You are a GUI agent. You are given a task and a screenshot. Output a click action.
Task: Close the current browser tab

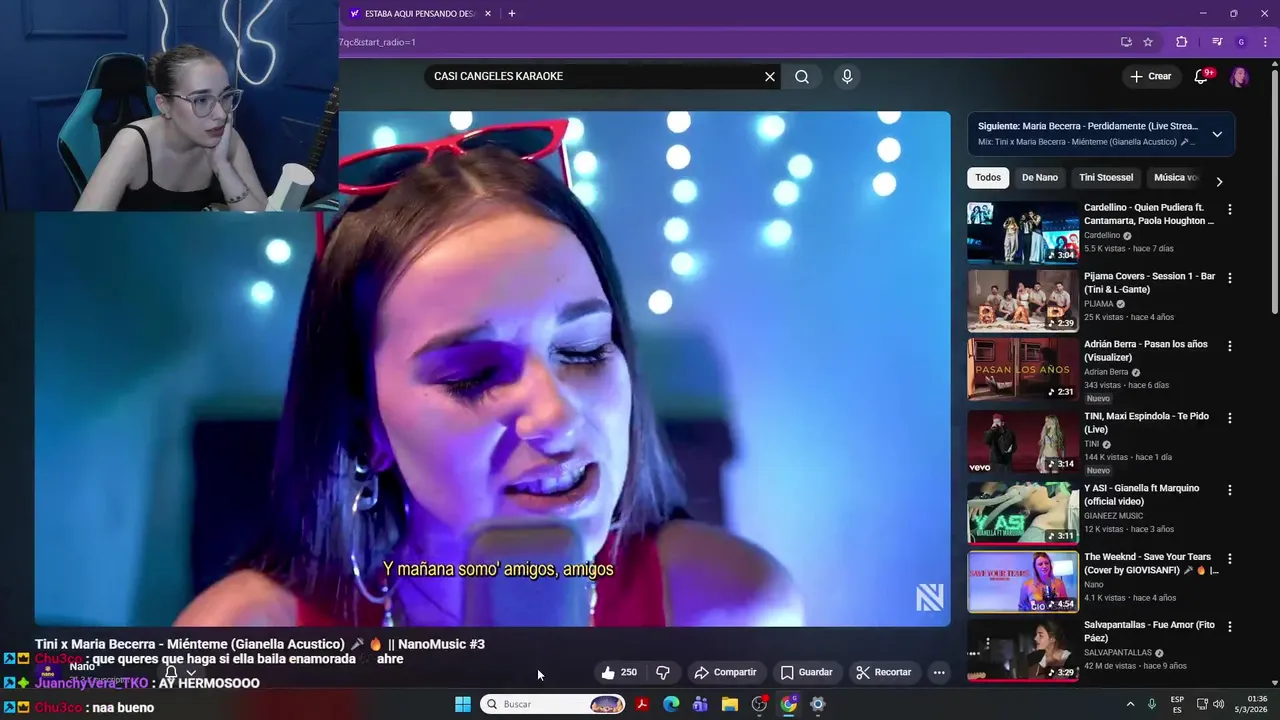pos(487,13)
